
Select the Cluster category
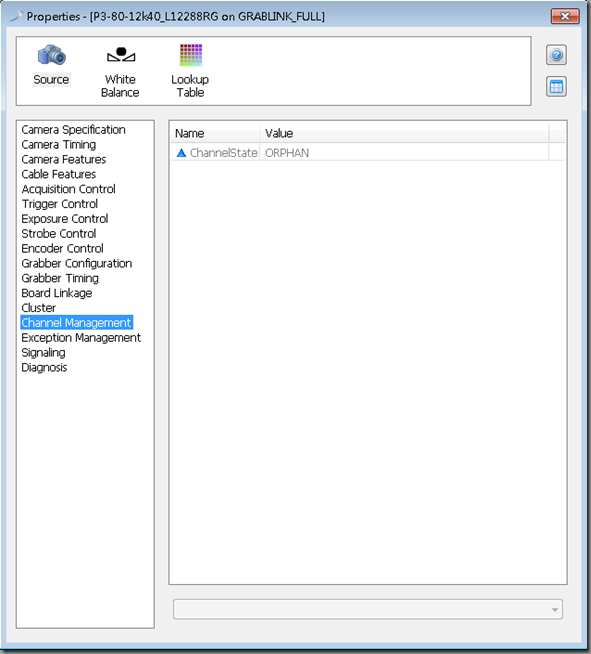38,308
